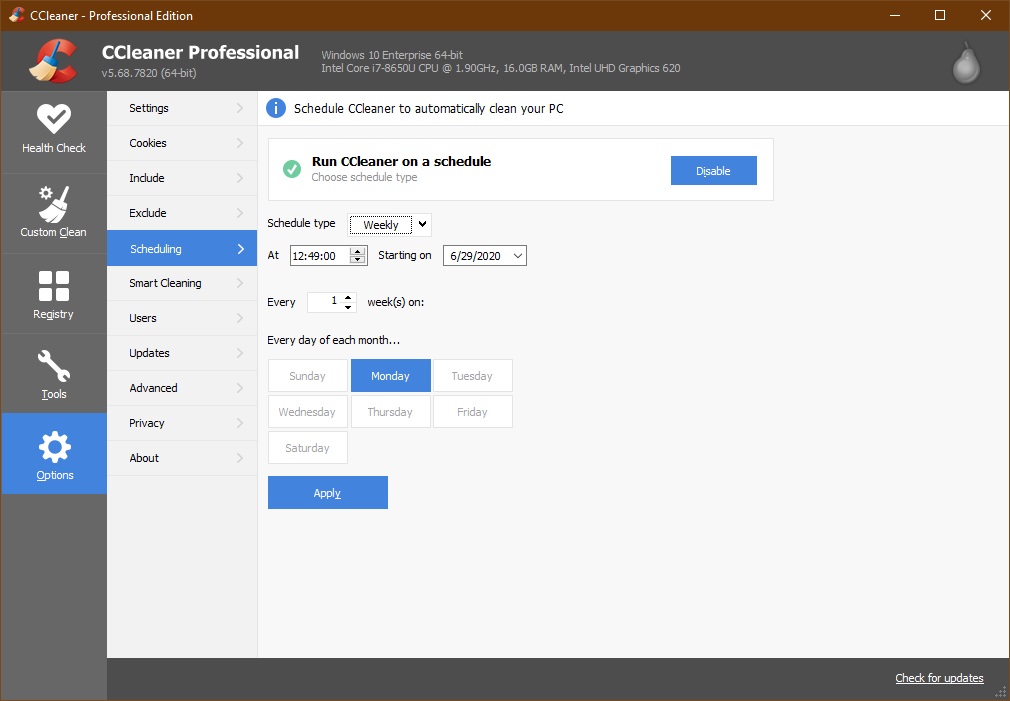Deselect Monday from scheduled days
The width and height of the screenshot is (1010, 701).
tap(390, 375)
